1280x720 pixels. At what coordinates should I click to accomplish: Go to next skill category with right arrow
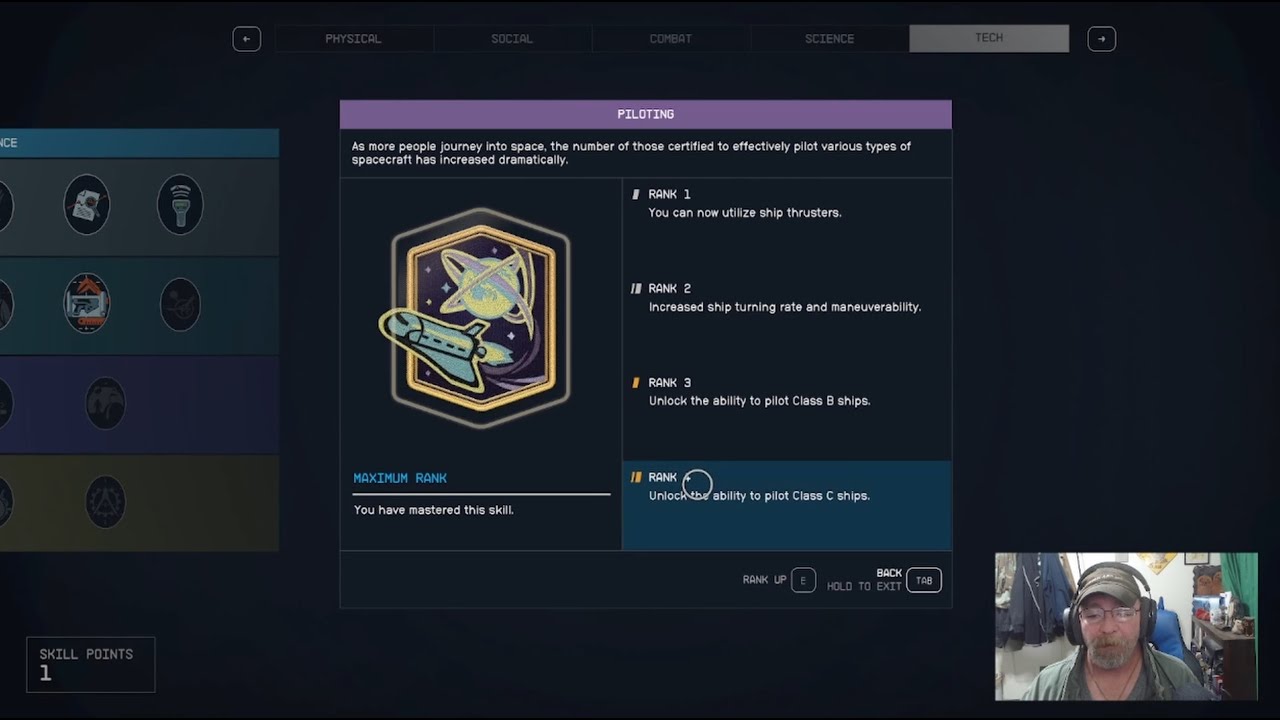pos(1101,39)
